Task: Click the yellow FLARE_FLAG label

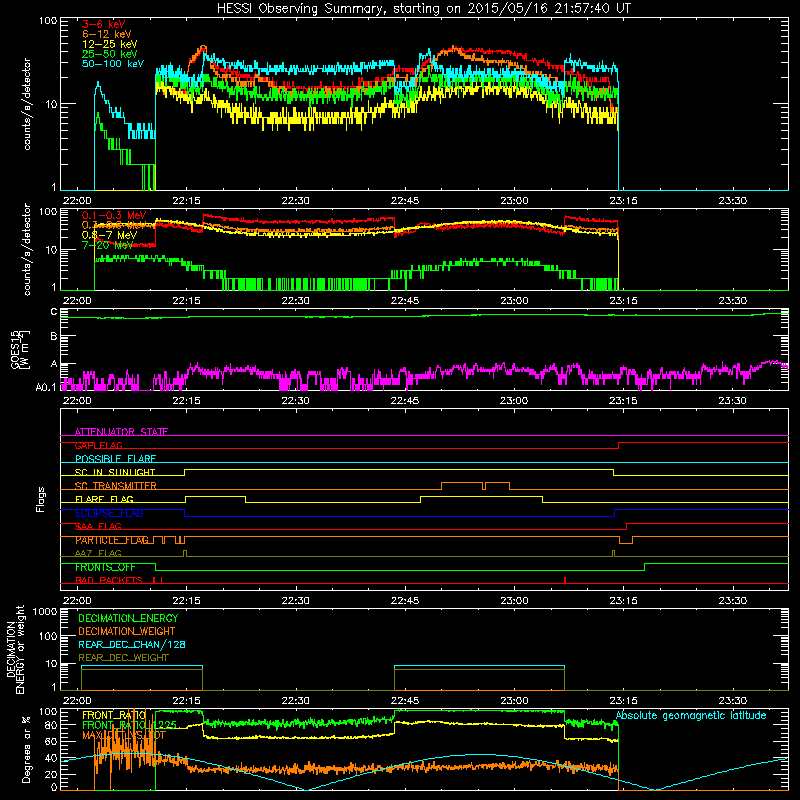Action: tap(104, 499)
